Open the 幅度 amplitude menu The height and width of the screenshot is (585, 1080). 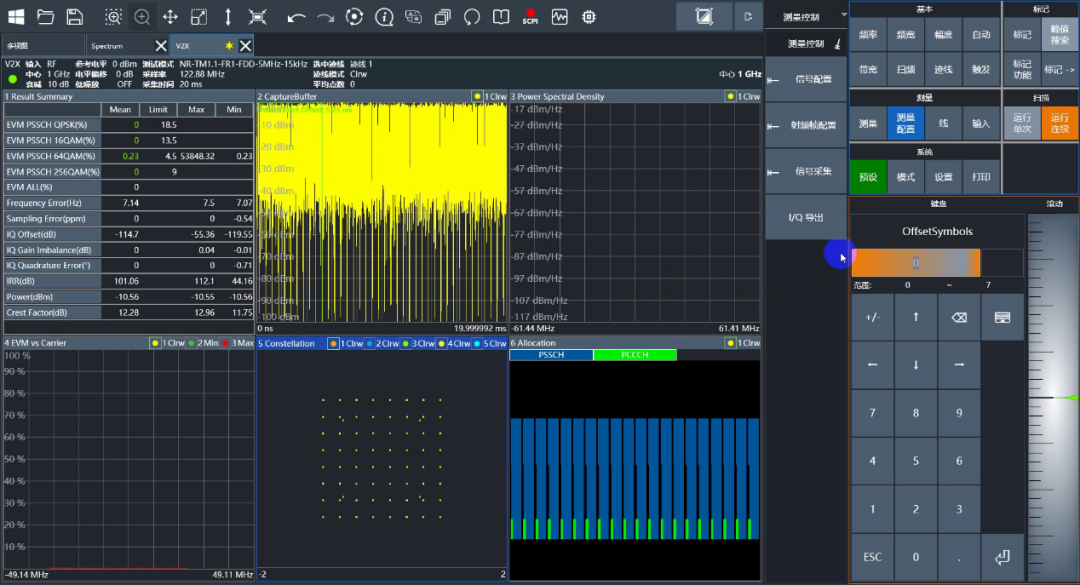click(x=943, y=34)
